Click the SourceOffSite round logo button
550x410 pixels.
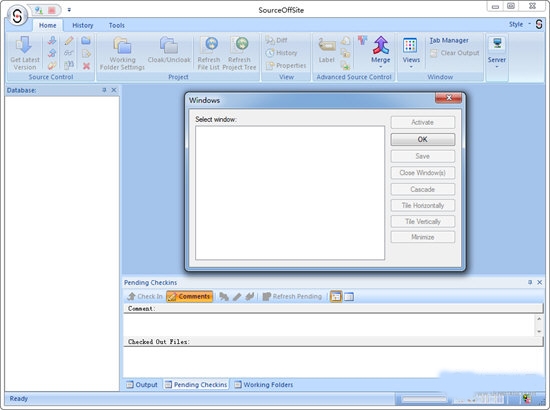[17, 15]
